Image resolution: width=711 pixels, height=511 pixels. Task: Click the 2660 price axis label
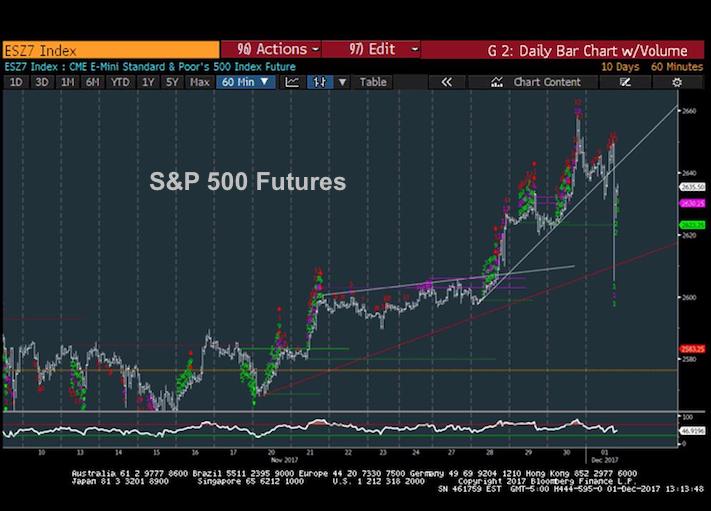click(x=689, y=111)
